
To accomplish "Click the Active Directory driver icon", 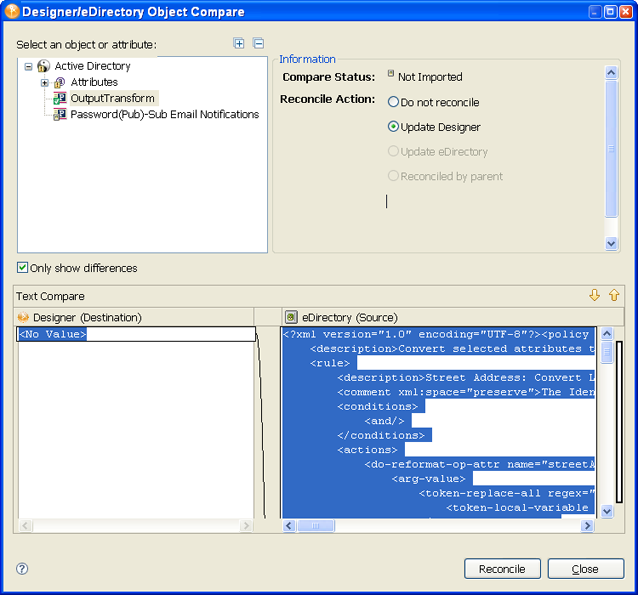I will 44,66.
